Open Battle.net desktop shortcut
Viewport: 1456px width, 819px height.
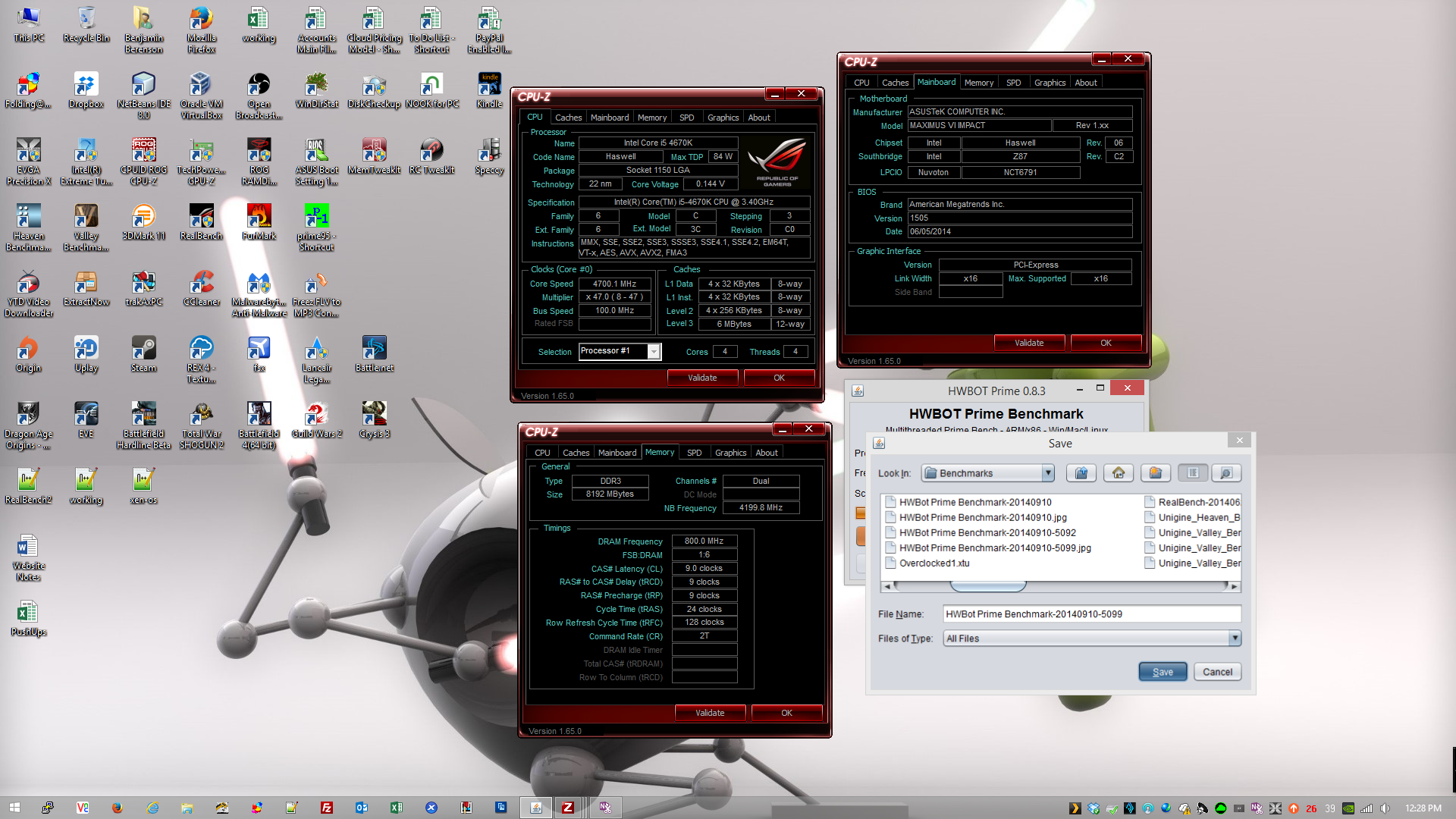point(374,355)
